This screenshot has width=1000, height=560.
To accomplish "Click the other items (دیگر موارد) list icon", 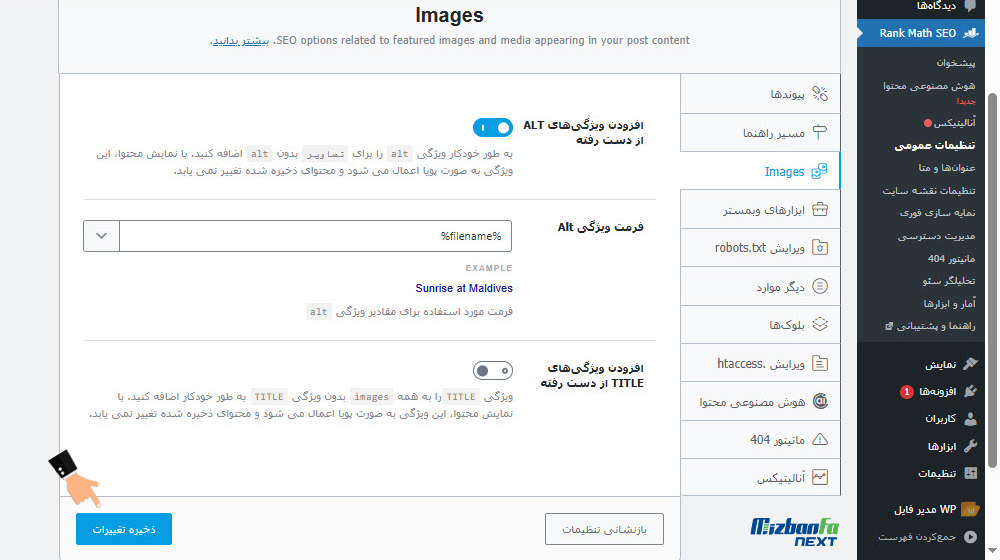I will pyautogui.click(x=820, y=286).
